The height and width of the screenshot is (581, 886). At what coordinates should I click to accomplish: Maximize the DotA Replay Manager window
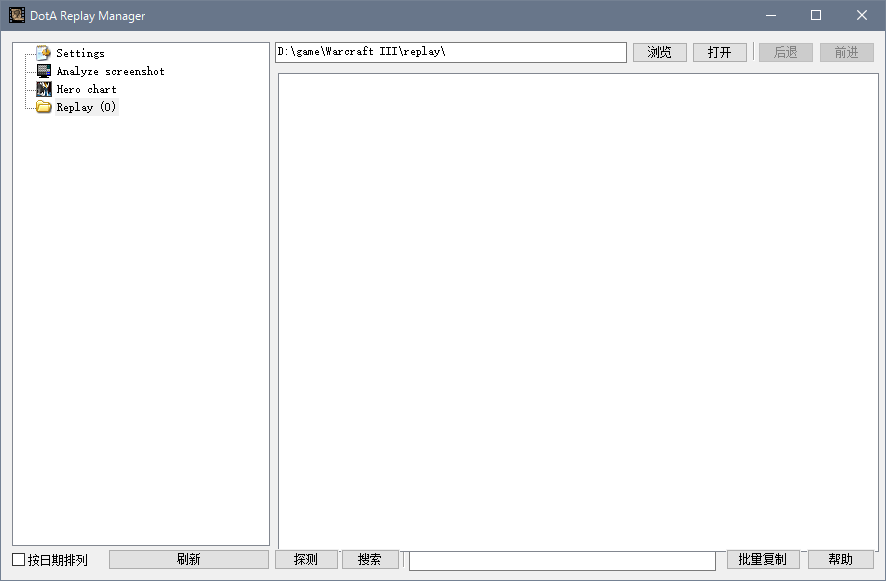point(816,15)
